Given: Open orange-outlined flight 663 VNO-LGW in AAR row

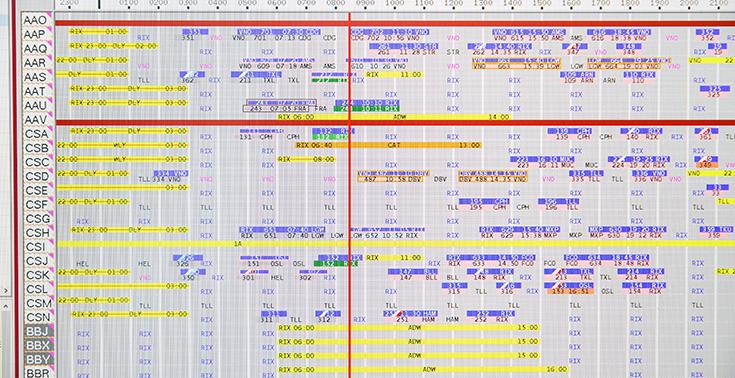Looking at the screenshot, I should [517, 63].
